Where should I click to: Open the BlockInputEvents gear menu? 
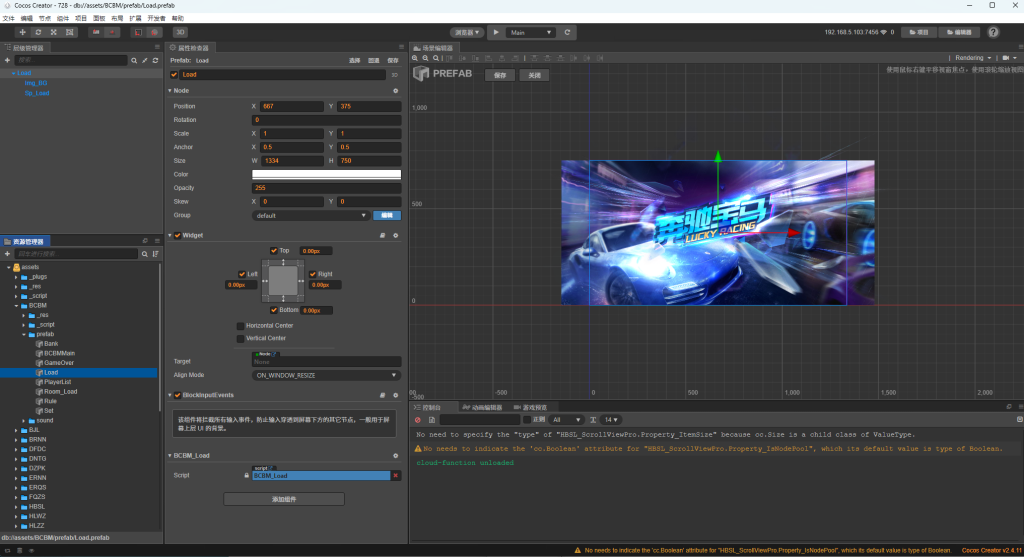pos(395,395)
